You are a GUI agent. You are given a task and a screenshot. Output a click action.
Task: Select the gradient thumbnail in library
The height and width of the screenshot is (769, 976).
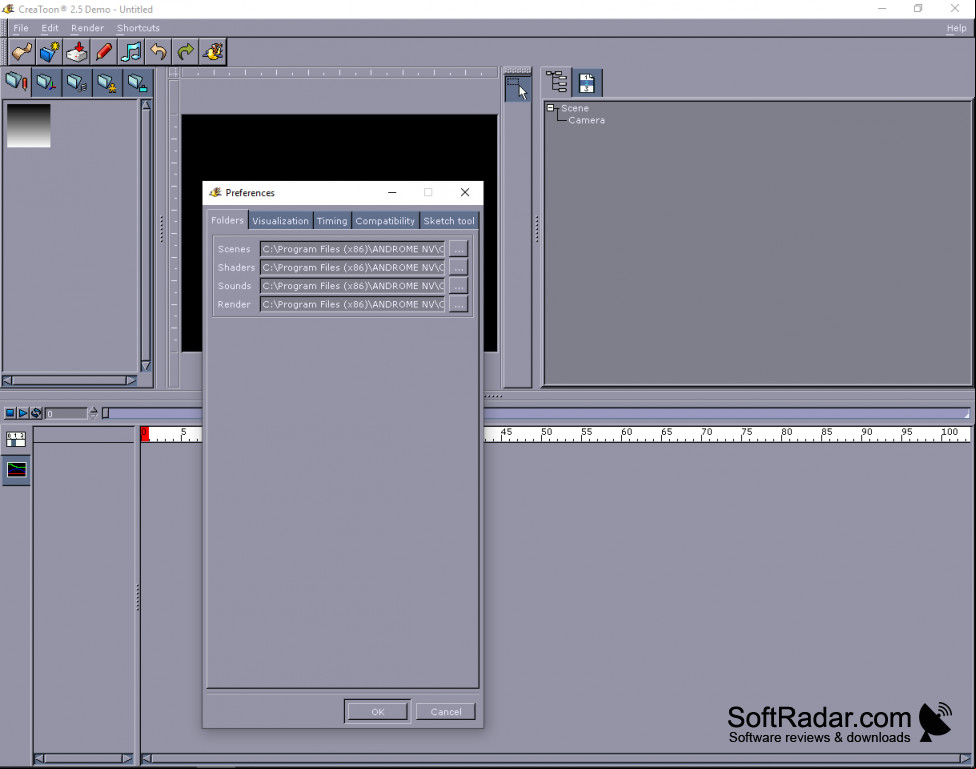click(29, 126)
